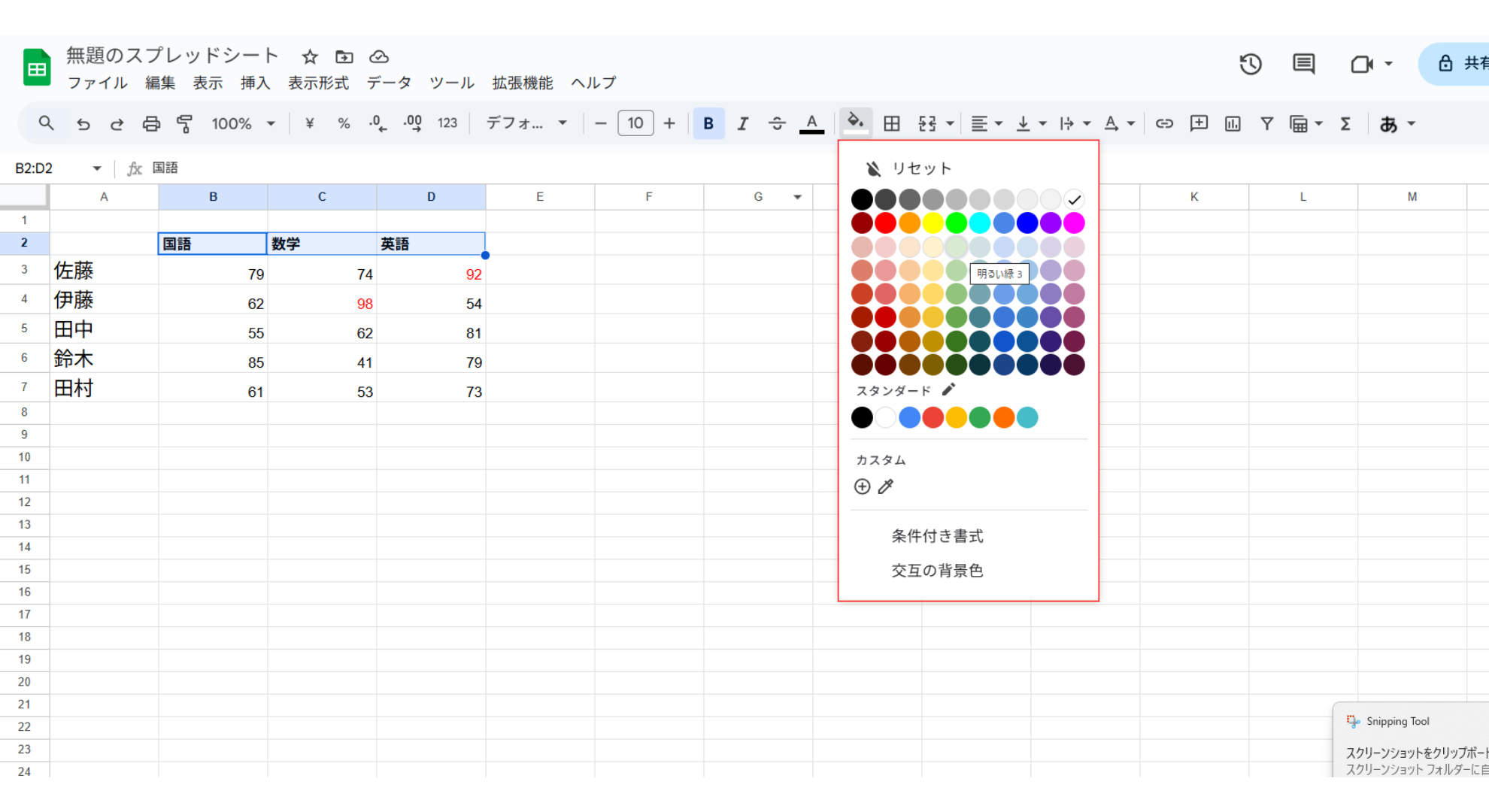
Task: Open the 表示 menu
Action: coord(208,83)
